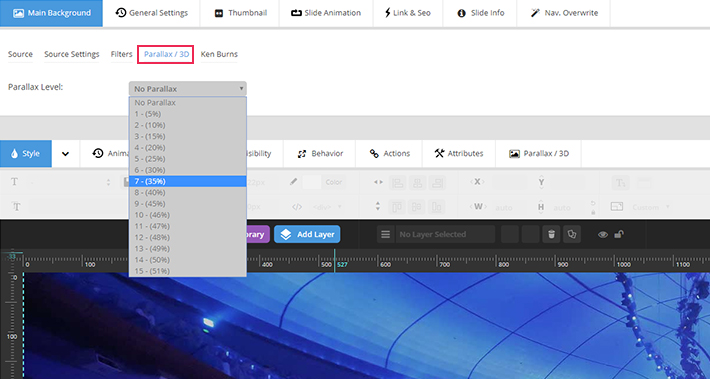Viewport: 710px width, 379px height.
Task: Delete layer with the trash icon
Action: pos(551,234)
